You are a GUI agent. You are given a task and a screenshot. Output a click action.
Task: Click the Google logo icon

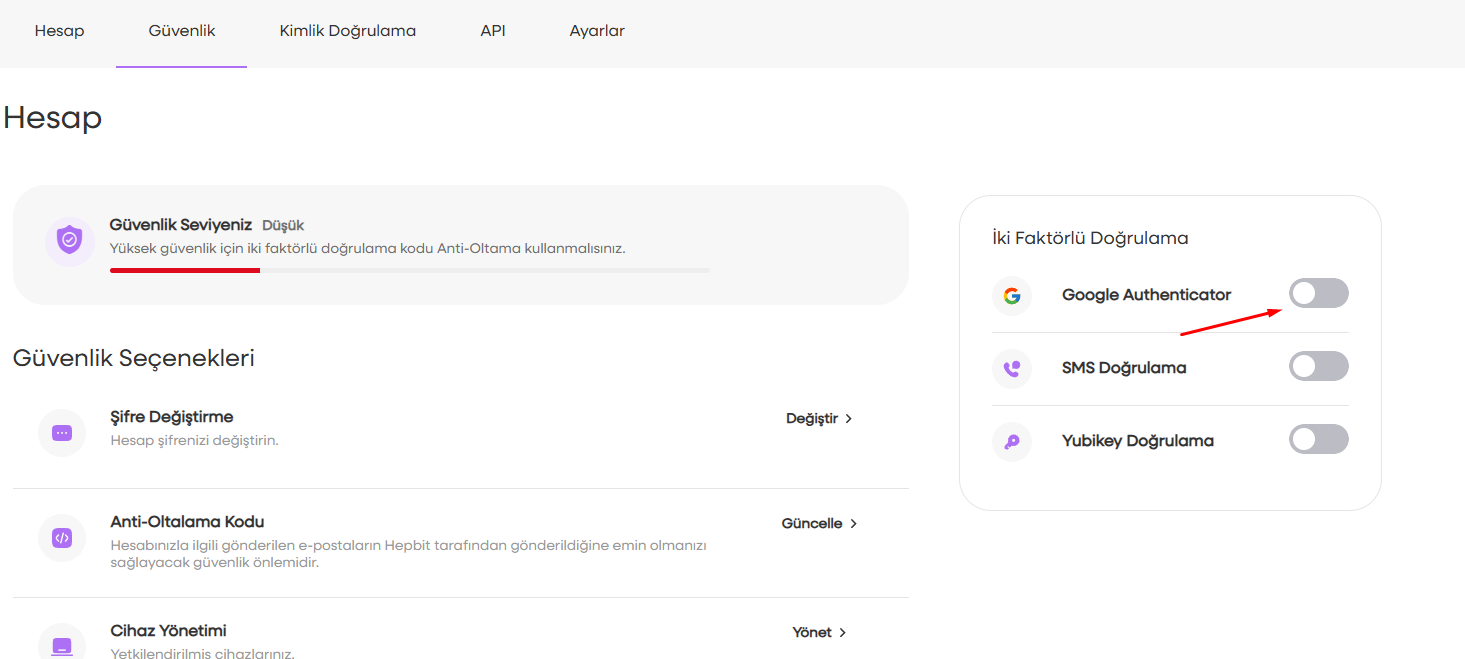1012,296
